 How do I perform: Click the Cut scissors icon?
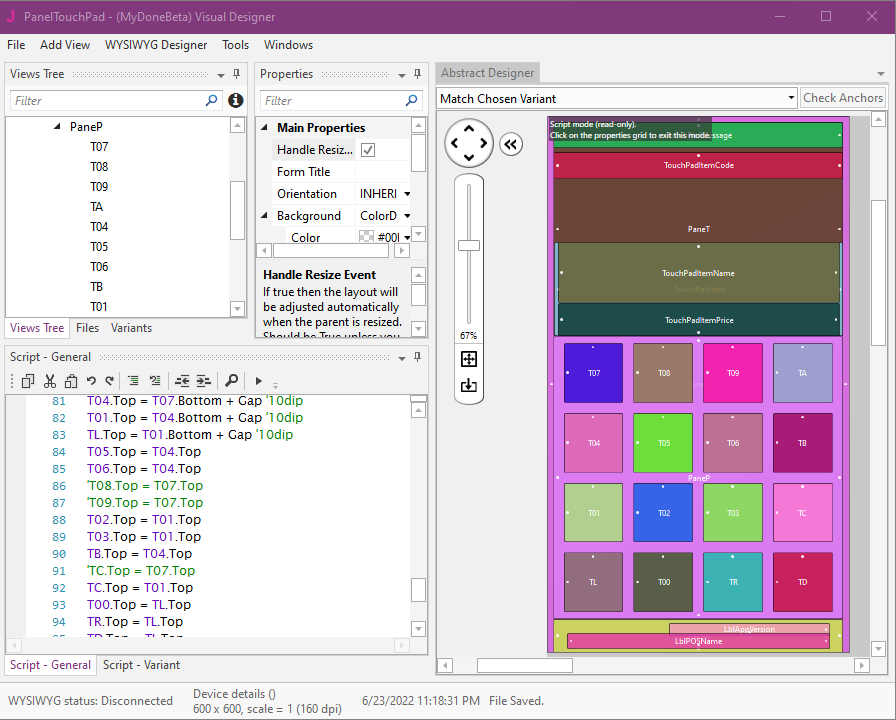(x=49, y=381)
